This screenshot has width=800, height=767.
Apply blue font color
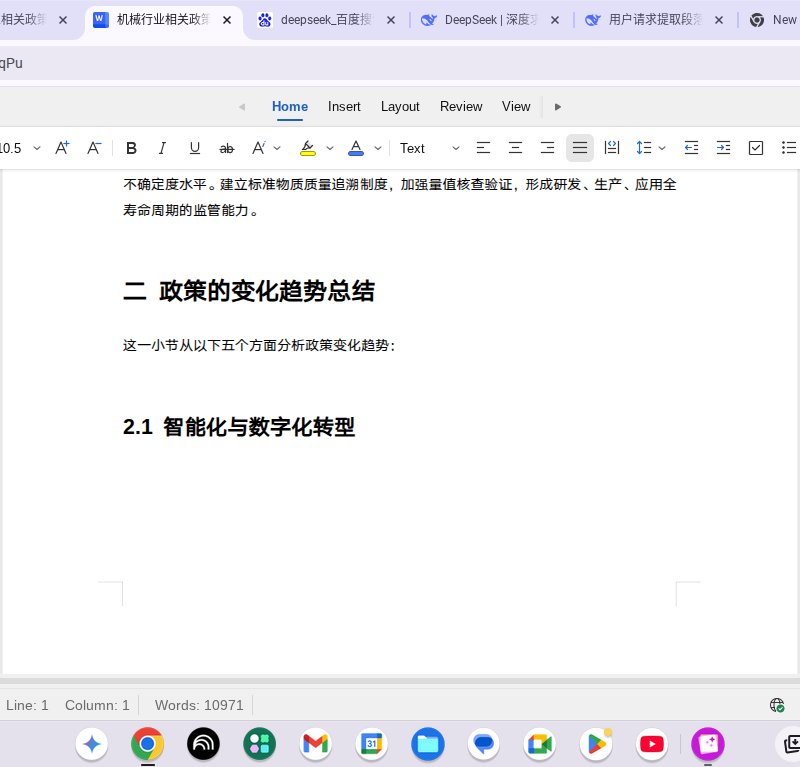[356, 149]
